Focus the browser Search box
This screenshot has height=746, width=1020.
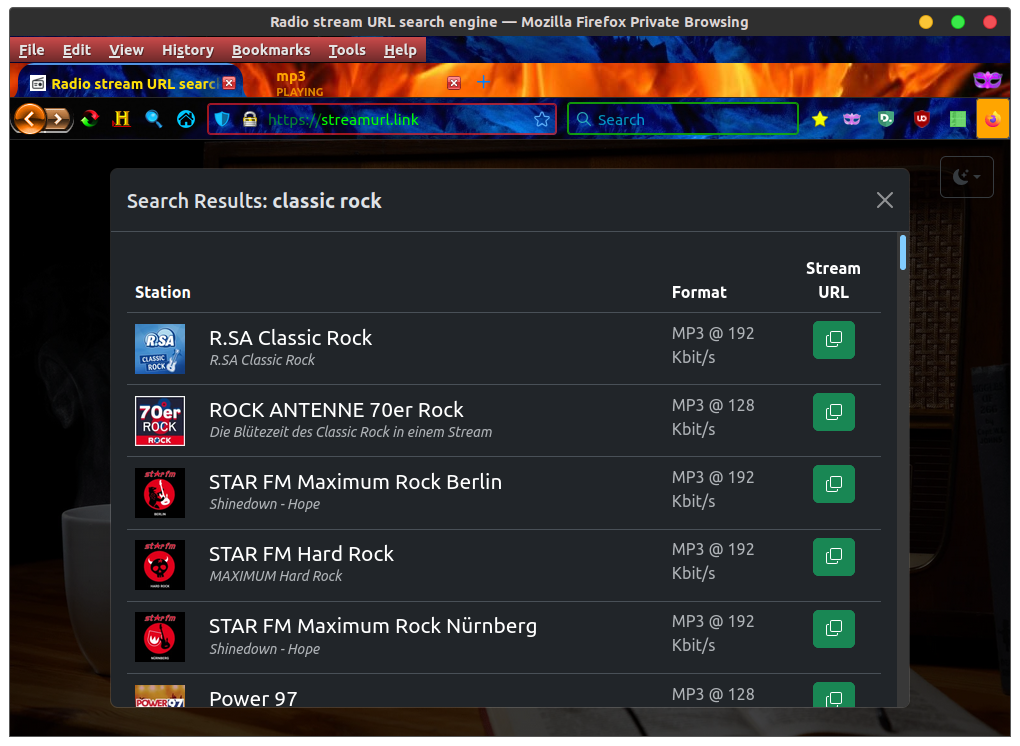pos(682,120)
